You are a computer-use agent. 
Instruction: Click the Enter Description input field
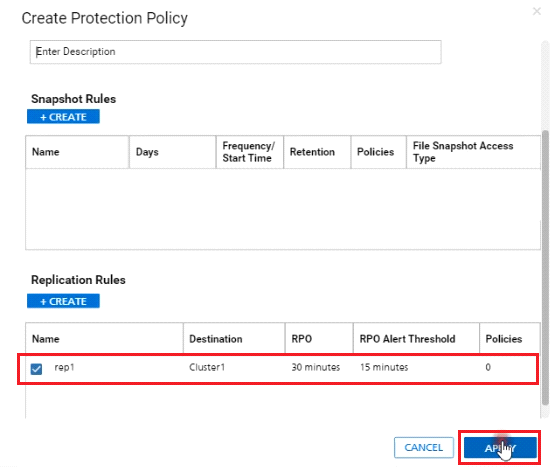235,52
